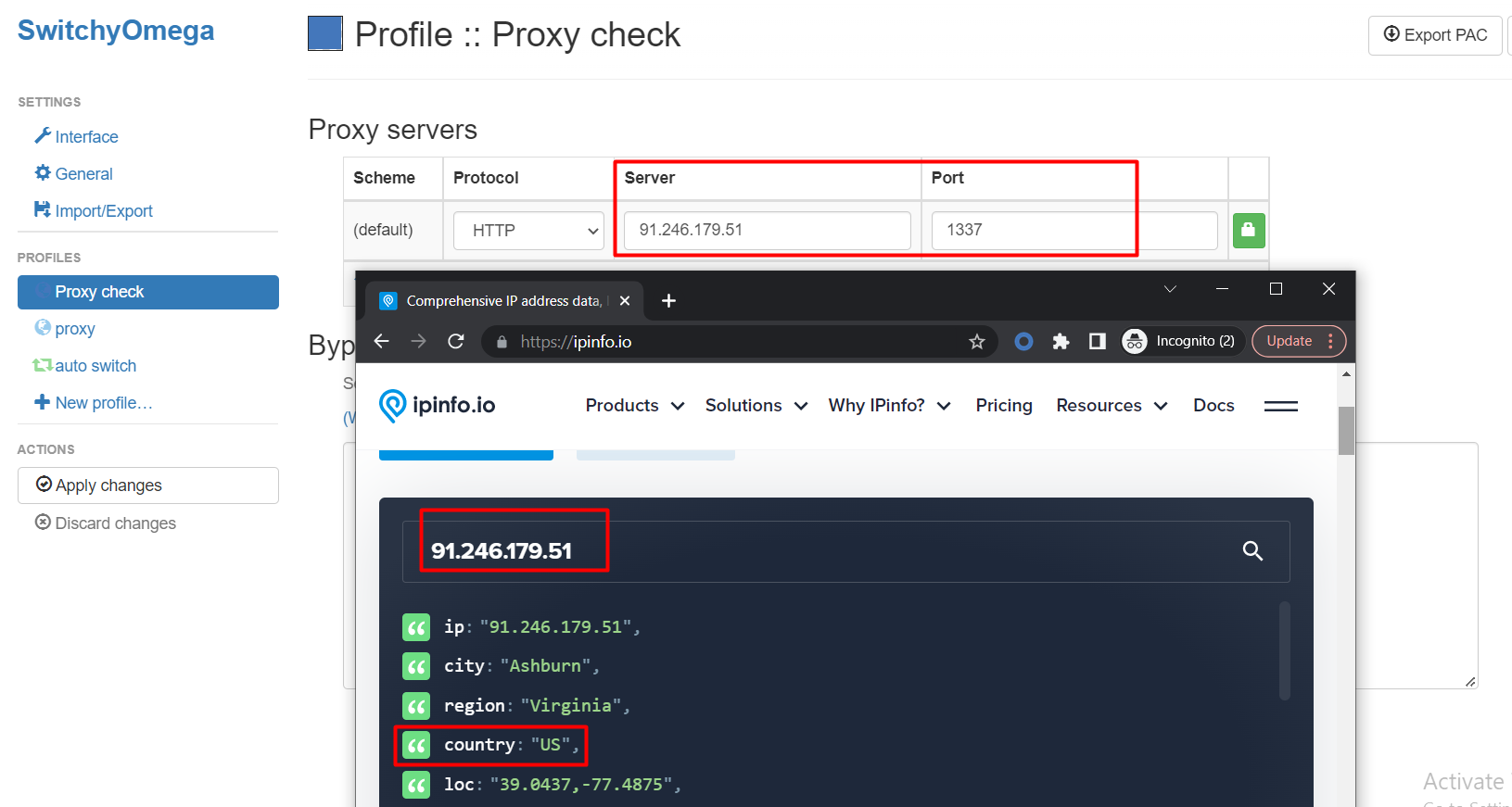Click the ipinfo.io site logo

[438, 406]
